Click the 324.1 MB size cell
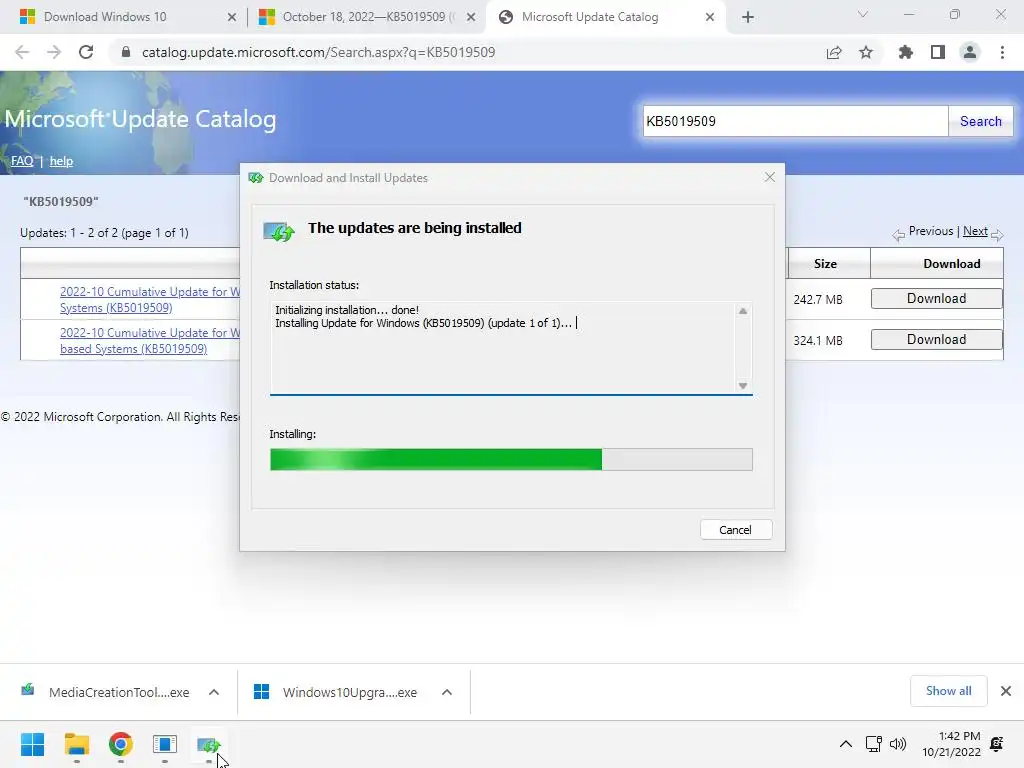Screen dimensions: 1024x768 (x=818, y=341)
